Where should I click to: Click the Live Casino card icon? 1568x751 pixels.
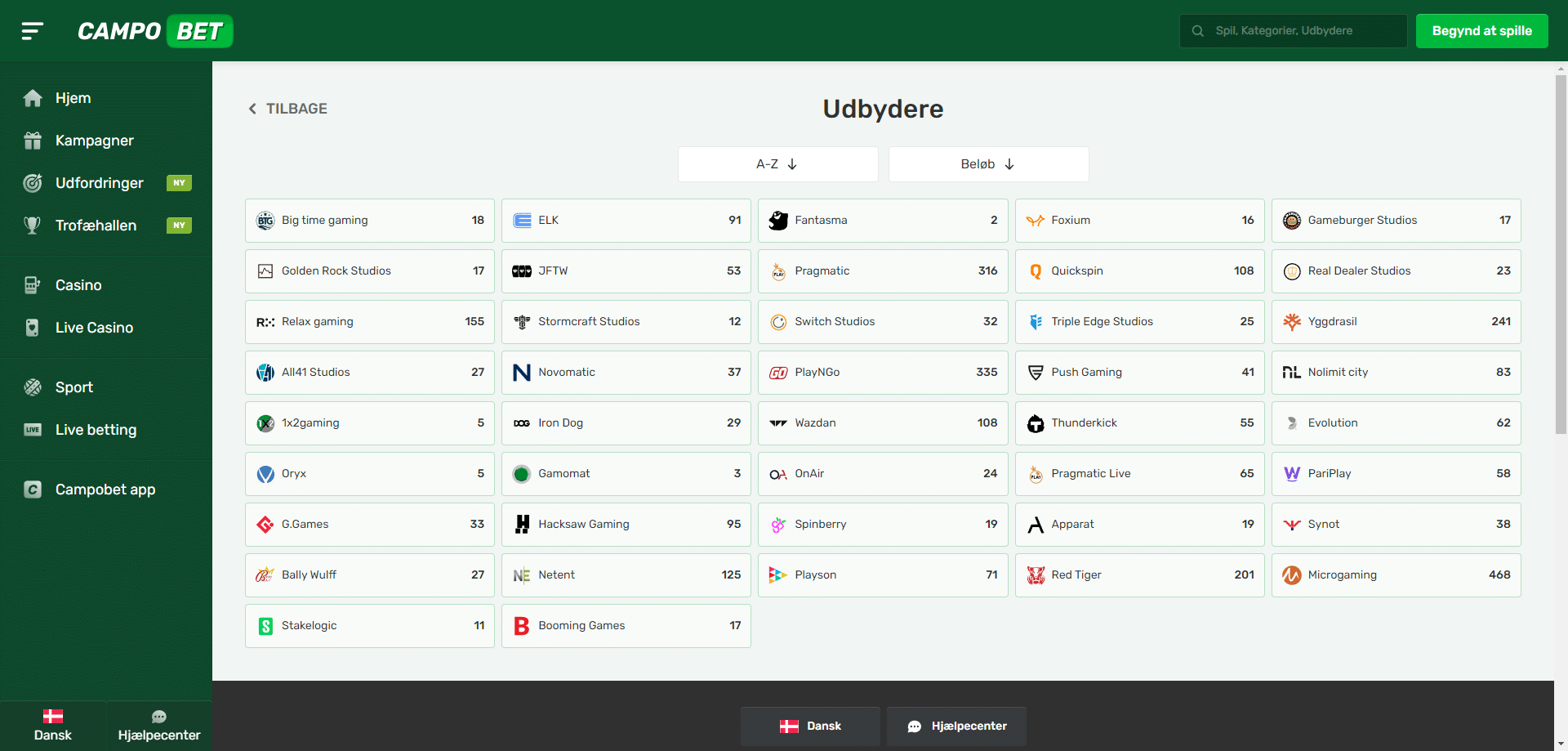coord(33,328)
